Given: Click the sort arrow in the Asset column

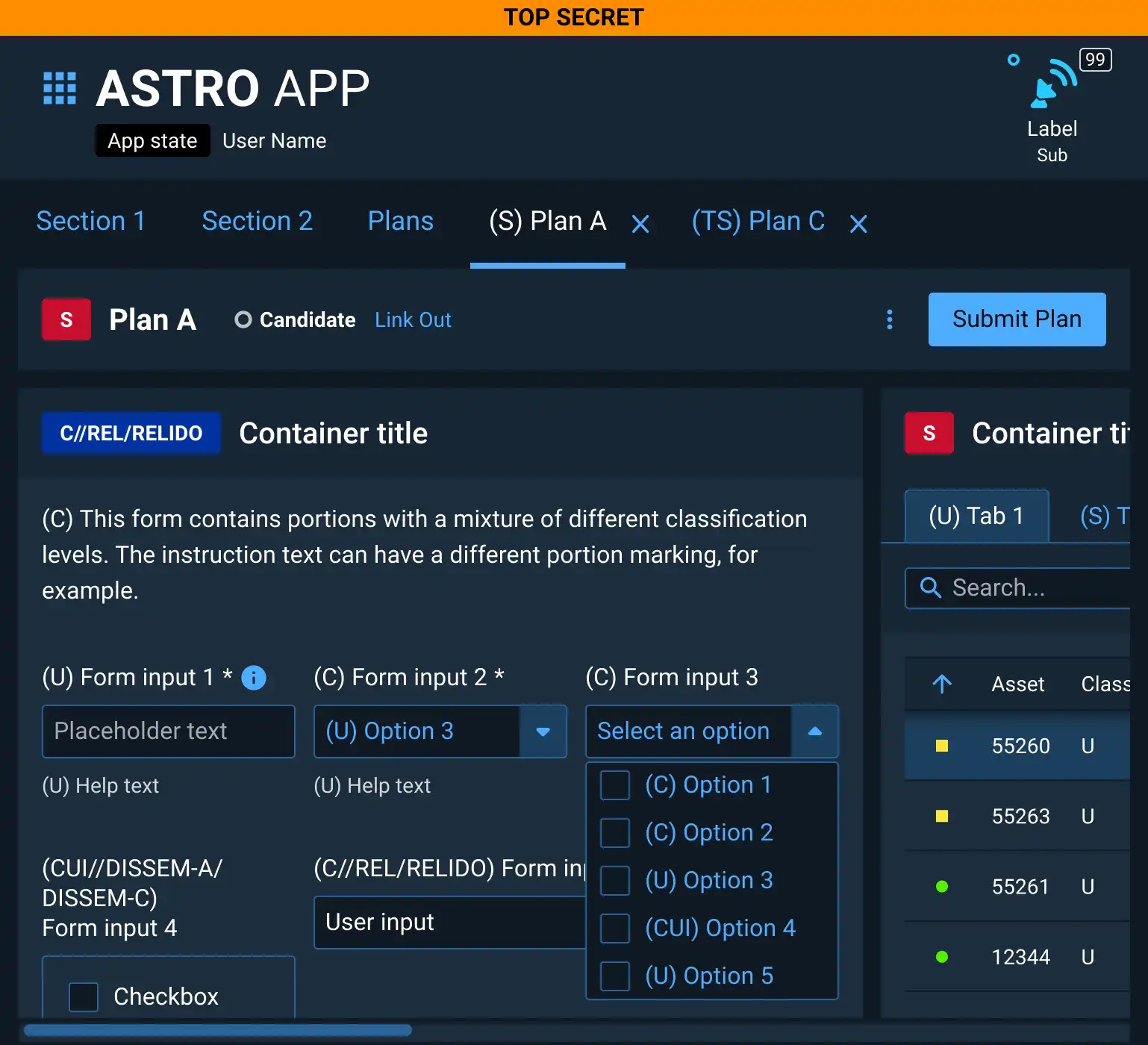Looking at the screenshot, I should coord(943,684).
